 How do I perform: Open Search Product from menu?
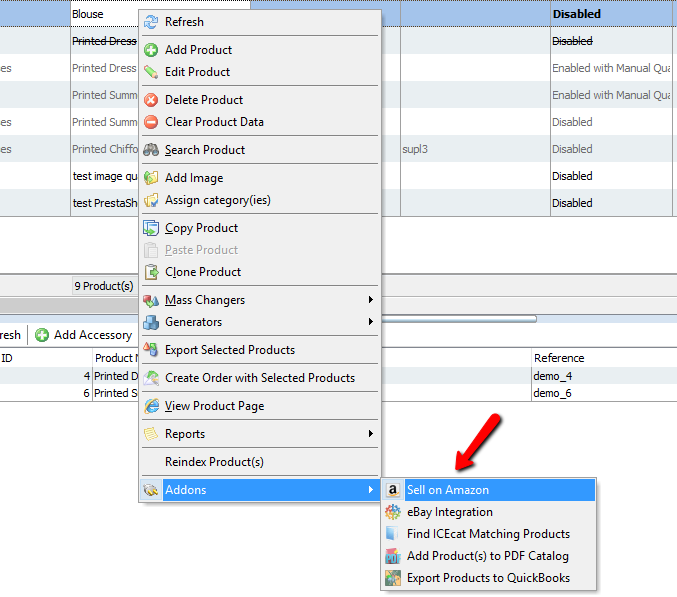[260, 150]
